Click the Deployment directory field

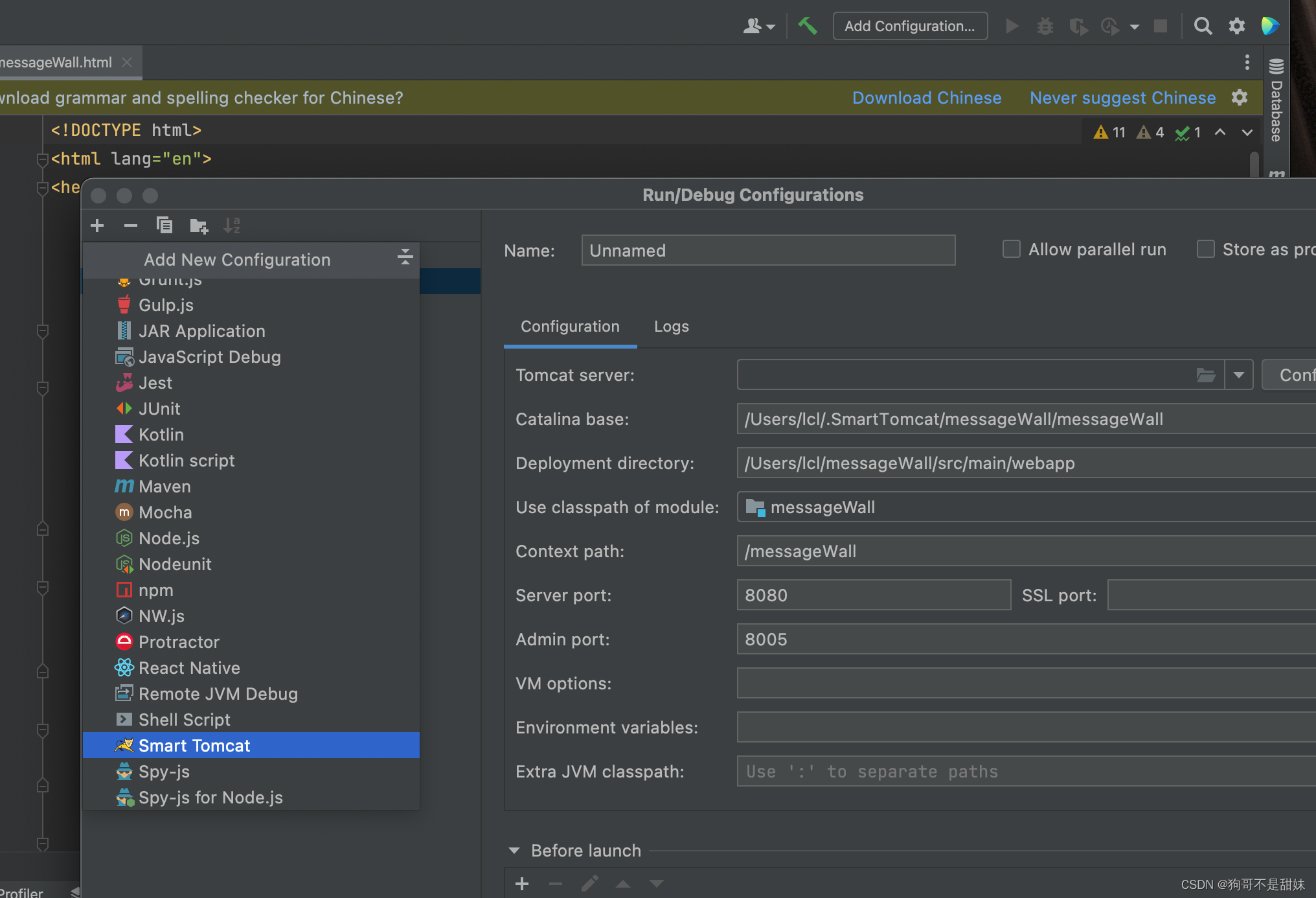(1027, 463)
